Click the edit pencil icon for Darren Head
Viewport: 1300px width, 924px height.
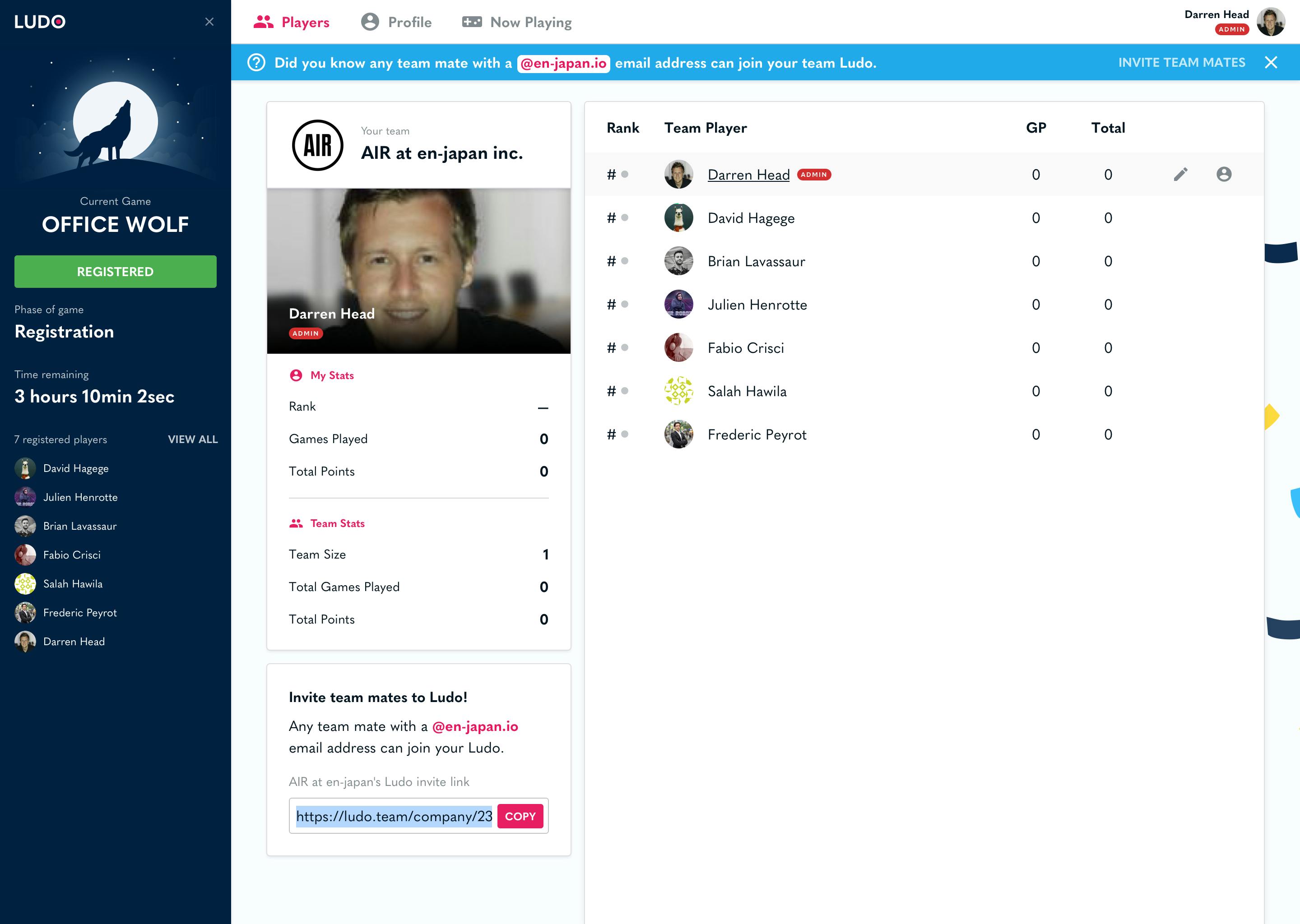point(1180,174)
